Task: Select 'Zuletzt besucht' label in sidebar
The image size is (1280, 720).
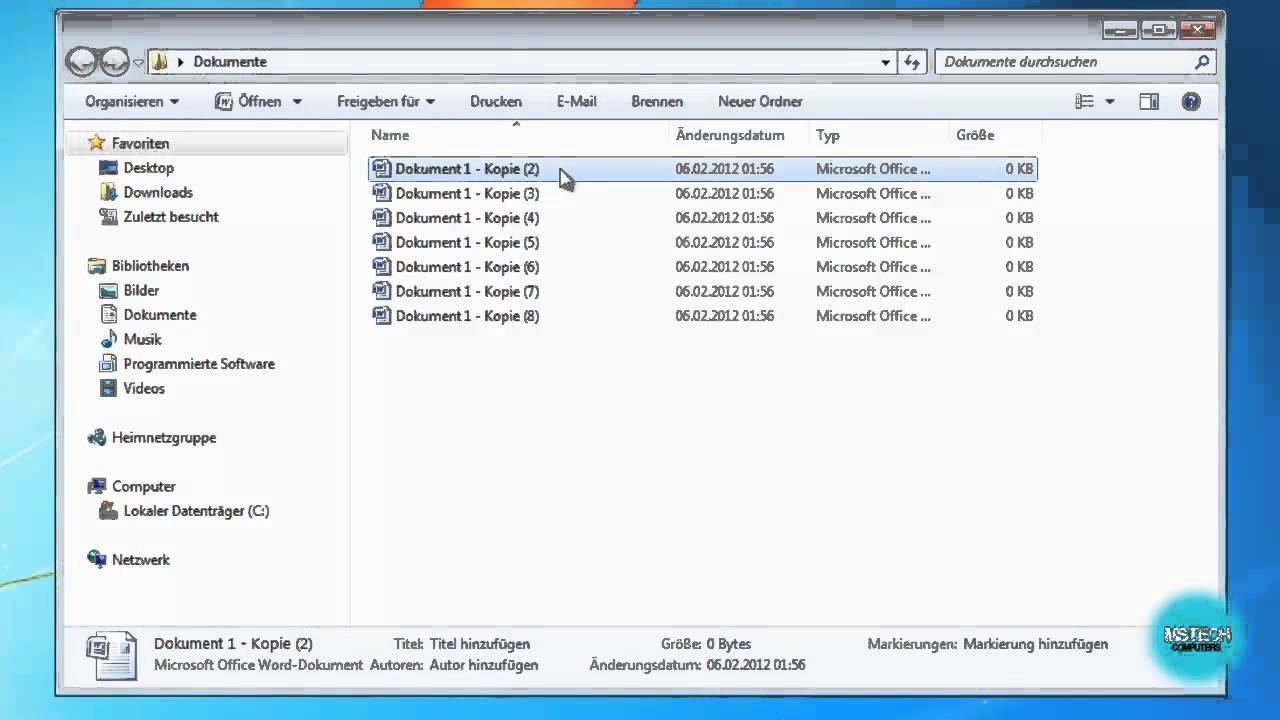Action: pyautogui.click(x=171, y=217)
